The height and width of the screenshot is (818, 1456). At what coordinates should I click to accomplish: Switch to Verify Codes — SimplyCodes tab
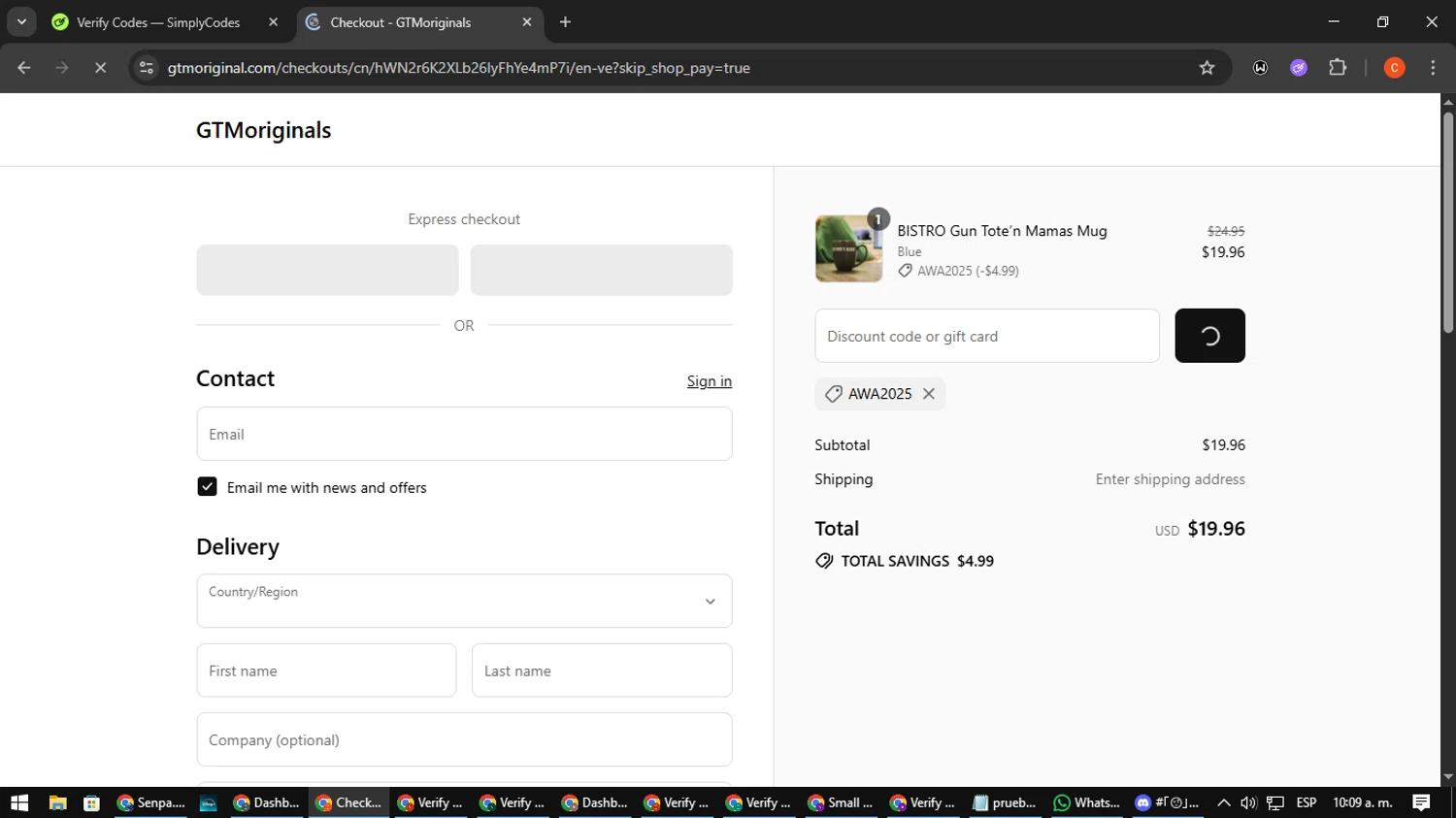click(158, 22)
